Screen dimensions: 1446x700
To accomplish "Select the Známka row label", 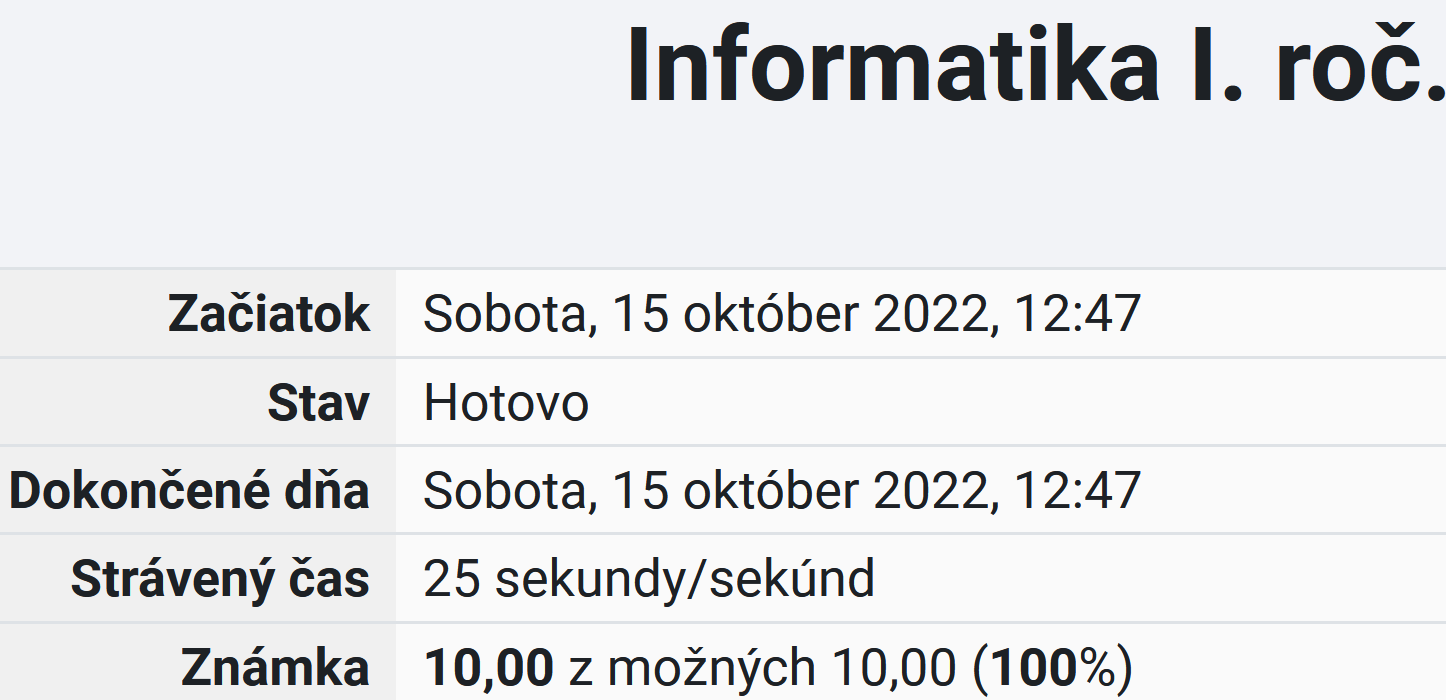I will coord(275,667).
